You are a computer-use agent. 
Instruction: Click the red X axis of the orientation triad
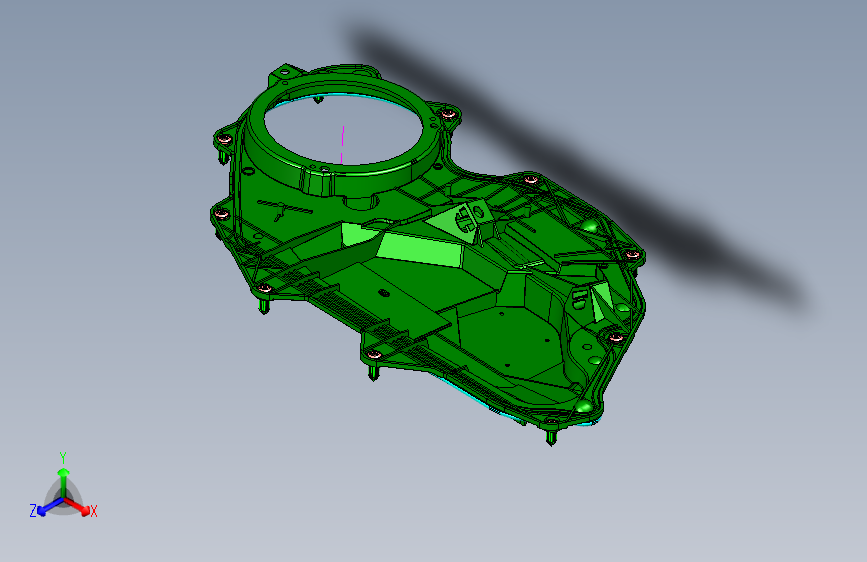(x=77, y=506)
